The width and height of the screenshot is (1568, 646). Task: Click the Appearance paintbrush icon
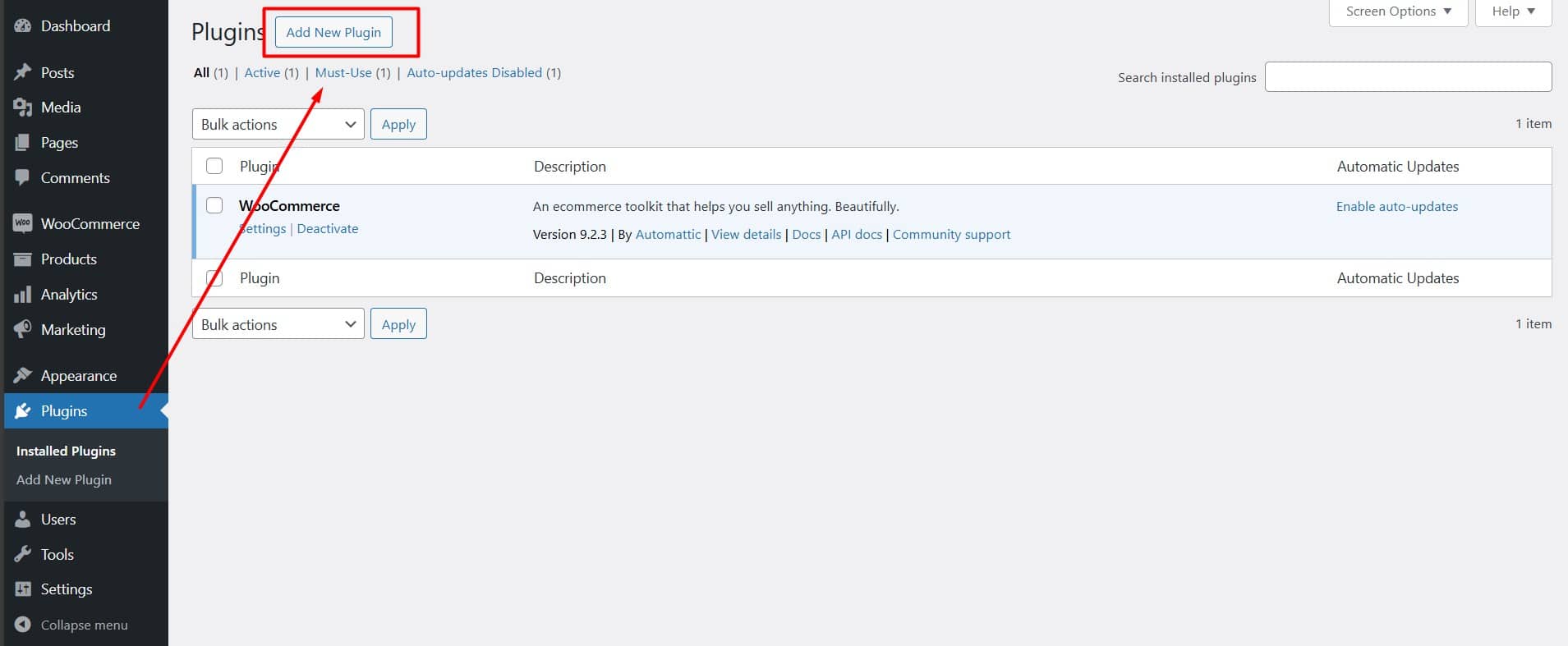[23, 375]
